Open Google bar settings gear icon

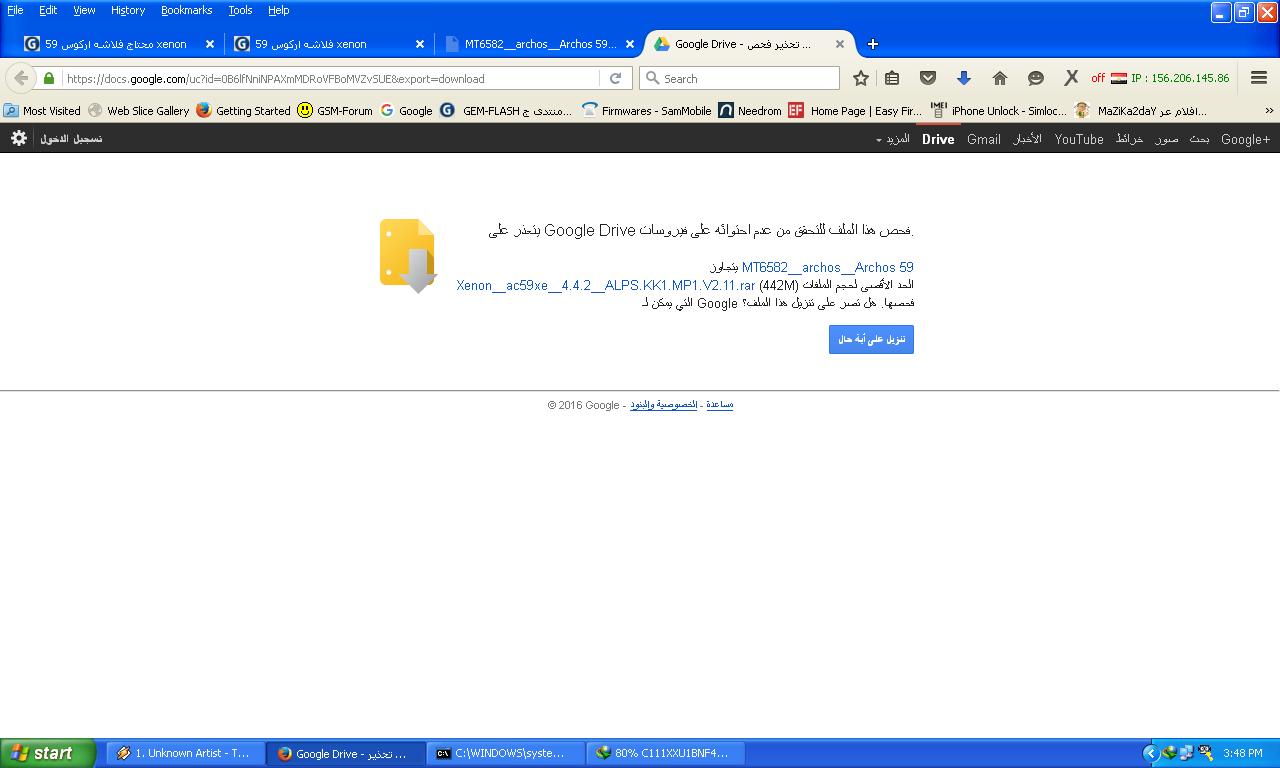pos(19,139)
